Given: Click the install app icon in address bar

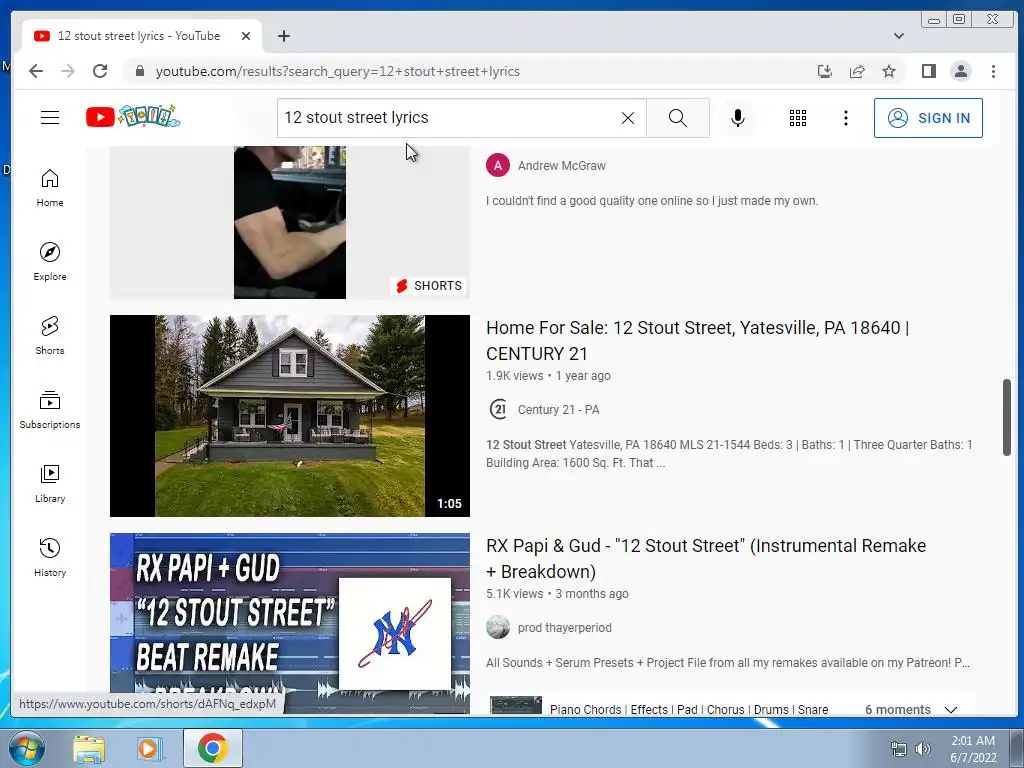Looking at the screenshot, I should (825, 71).
